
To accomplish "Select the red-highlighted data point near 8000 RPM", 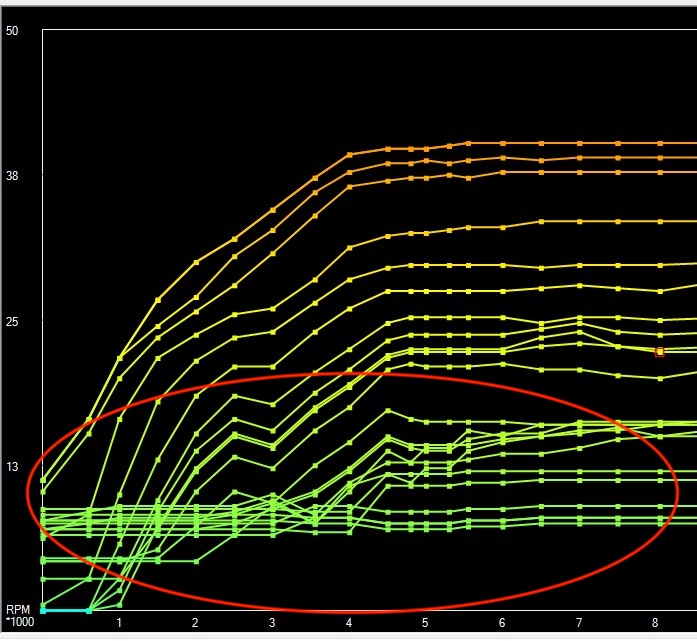I will [659, 352].
